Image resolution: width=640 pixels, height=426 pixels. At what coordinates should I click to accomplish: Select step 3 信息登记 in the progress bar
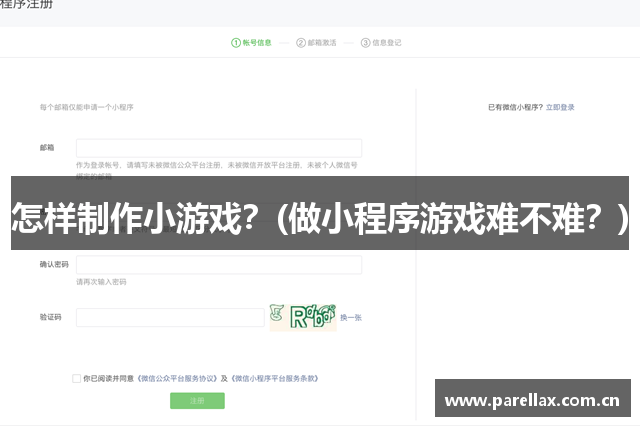tap(381, 43)
